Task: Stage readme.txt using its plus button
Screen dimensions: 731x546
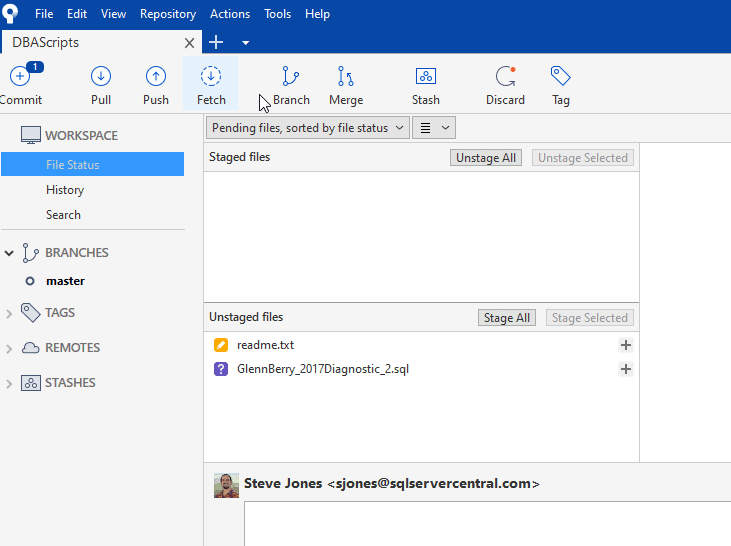Action: coord(626,345)
